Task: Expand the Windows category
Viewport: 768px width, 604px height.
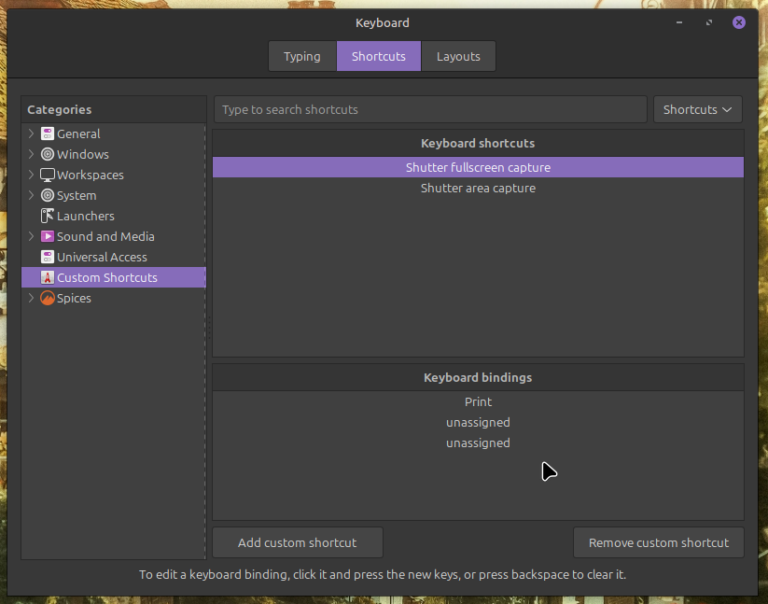Action: tap(31, 154)
